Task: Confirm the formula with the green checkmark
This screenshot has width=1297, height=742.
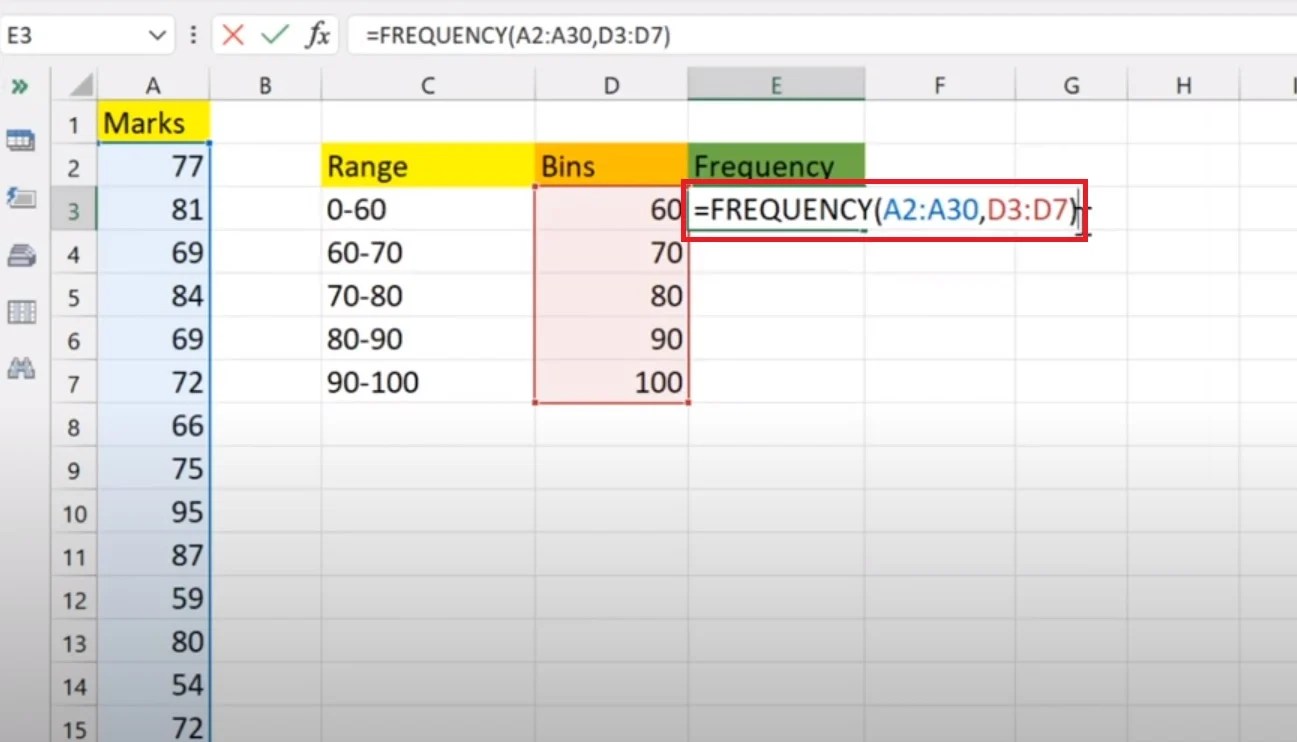Action: click(271, 33)
